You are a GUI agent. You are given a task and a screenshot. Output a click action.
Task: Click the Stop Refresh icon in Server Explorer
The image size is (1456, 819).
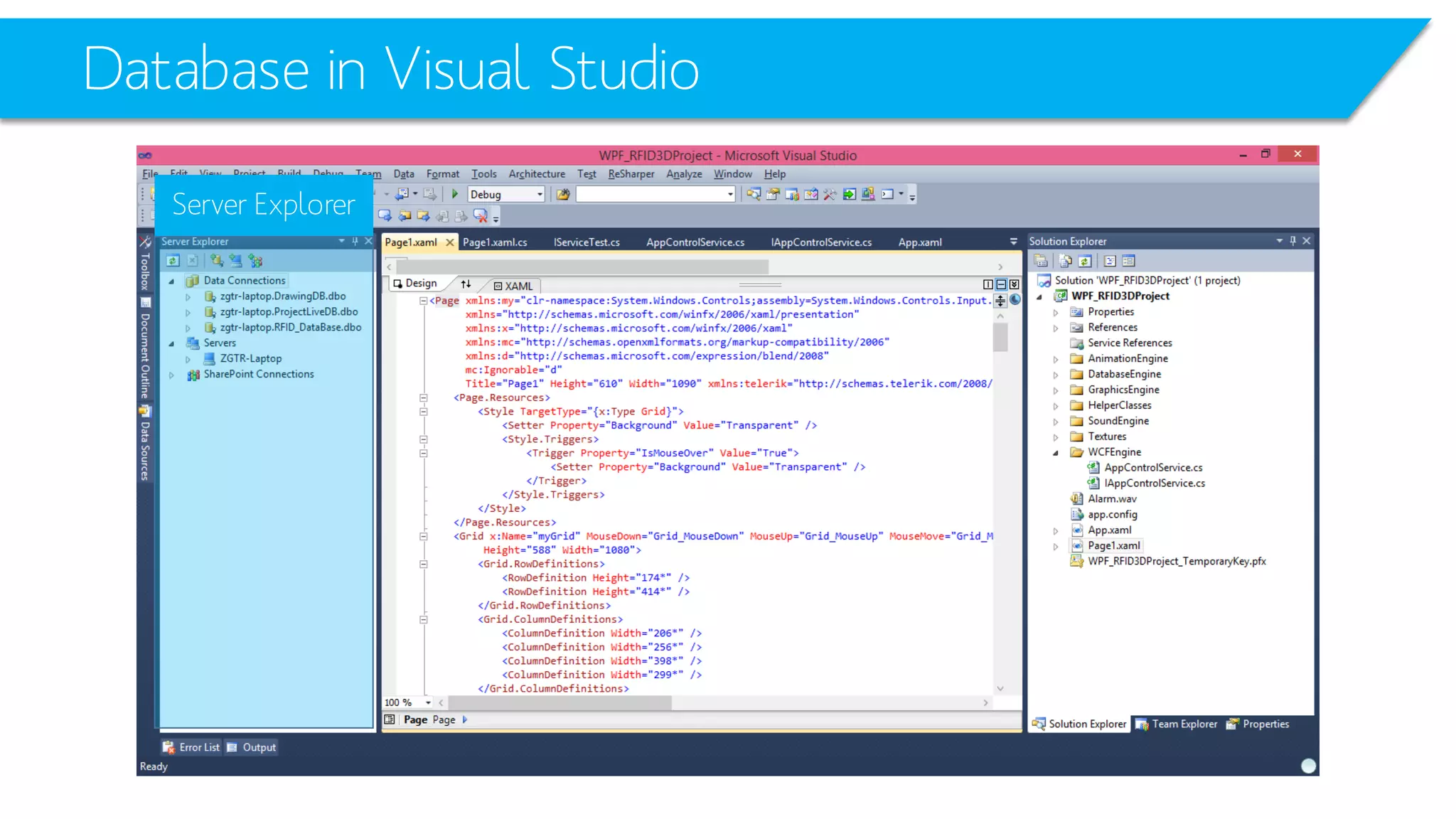pyautogui.click(x=192, y=261)
